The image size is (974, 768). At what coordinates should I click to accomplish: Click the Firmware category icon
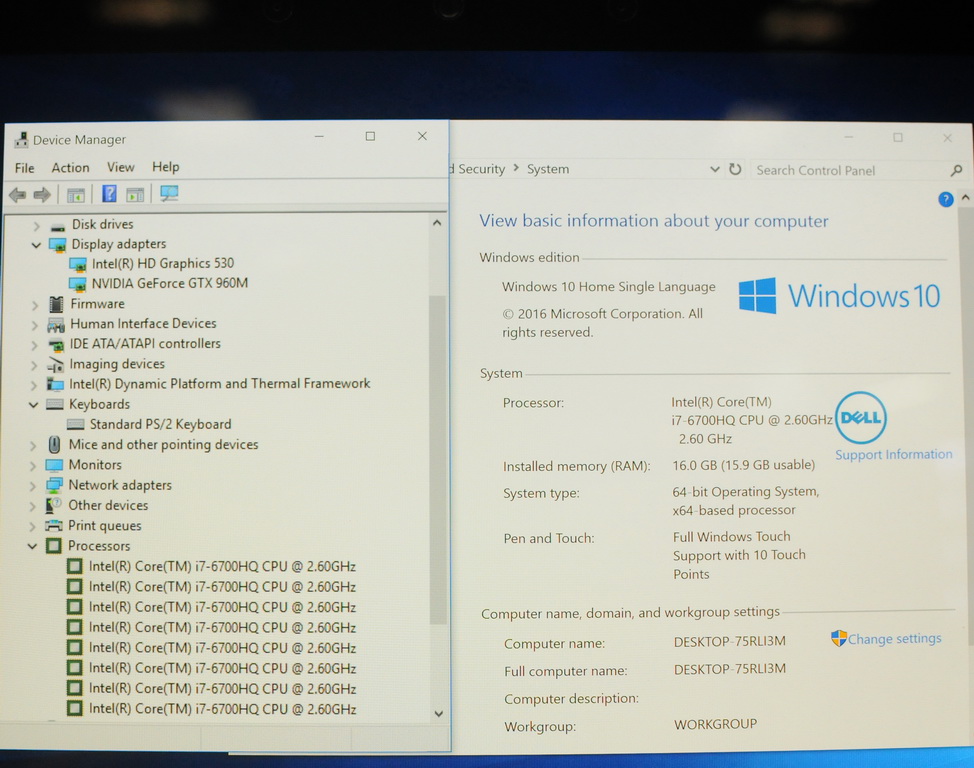57,304
